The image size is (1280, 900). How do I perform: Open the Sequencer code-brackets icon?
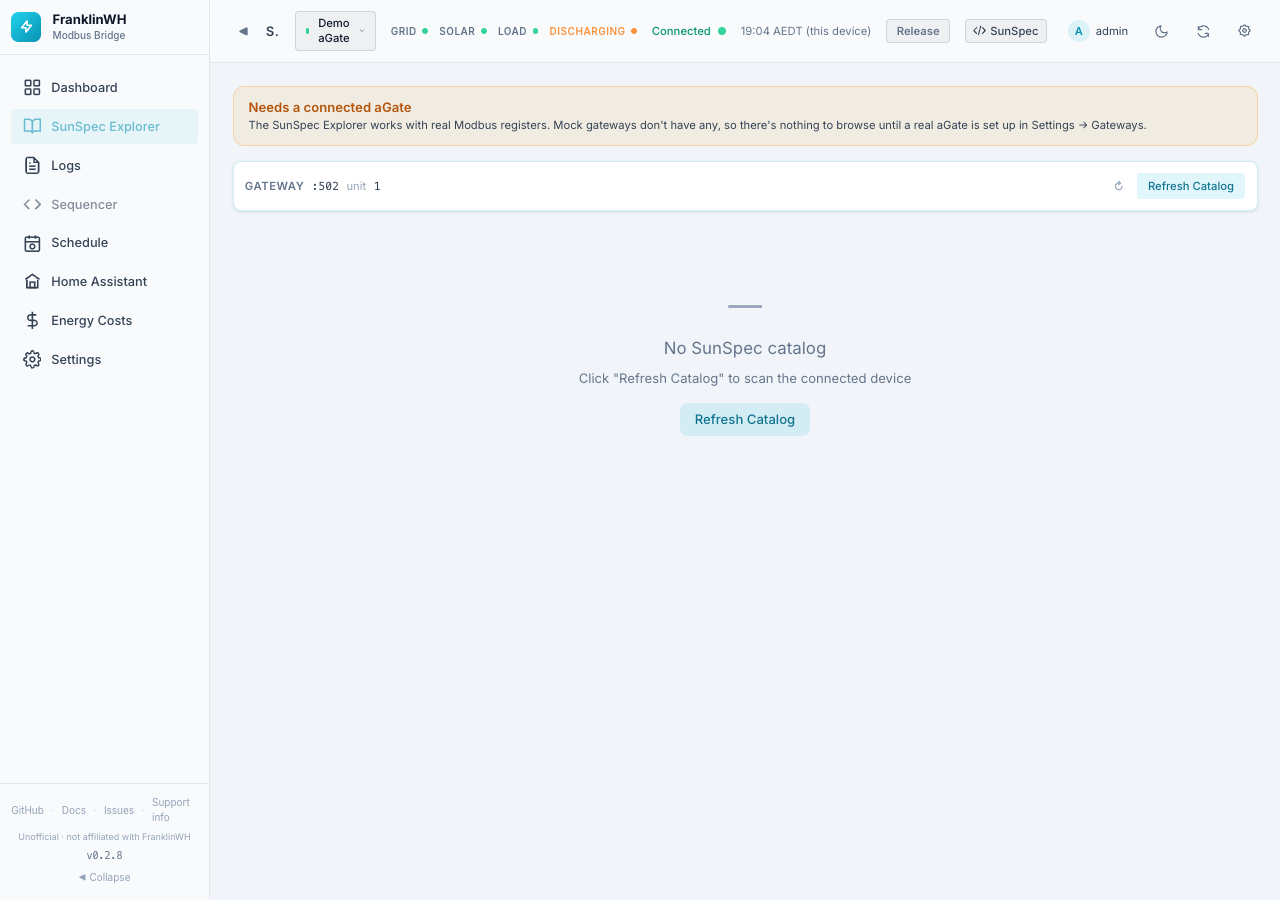[32, 205]
